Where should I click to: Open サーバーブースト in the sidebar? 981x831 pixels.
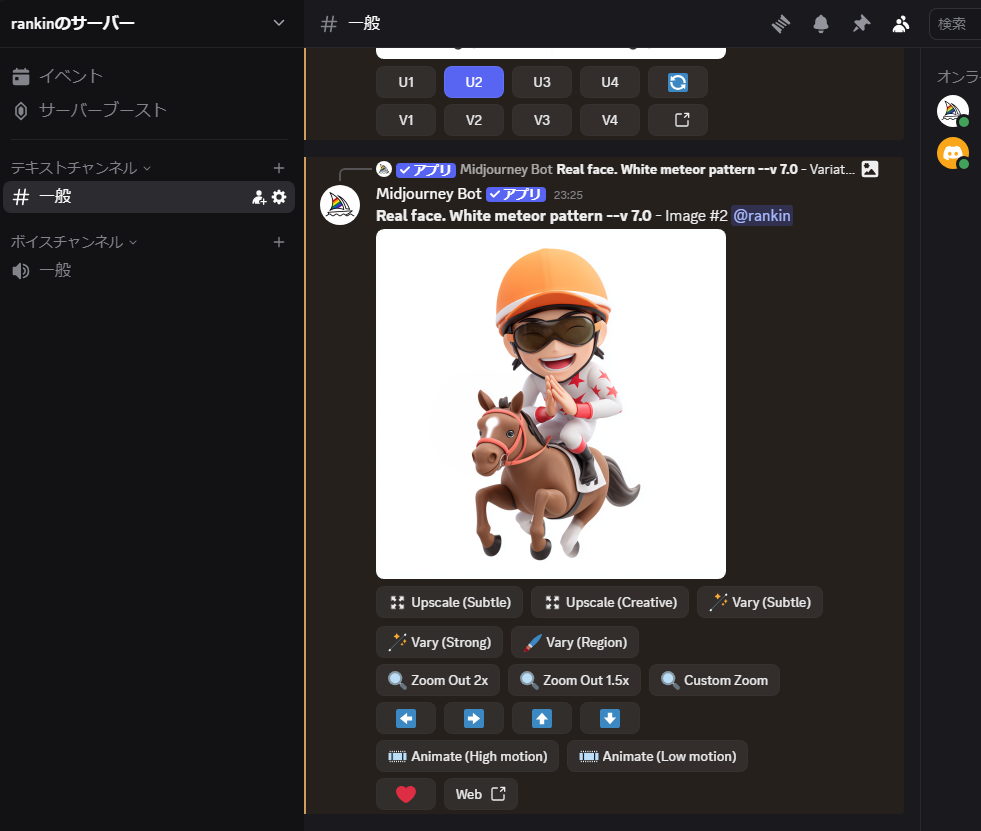point(102,110)
